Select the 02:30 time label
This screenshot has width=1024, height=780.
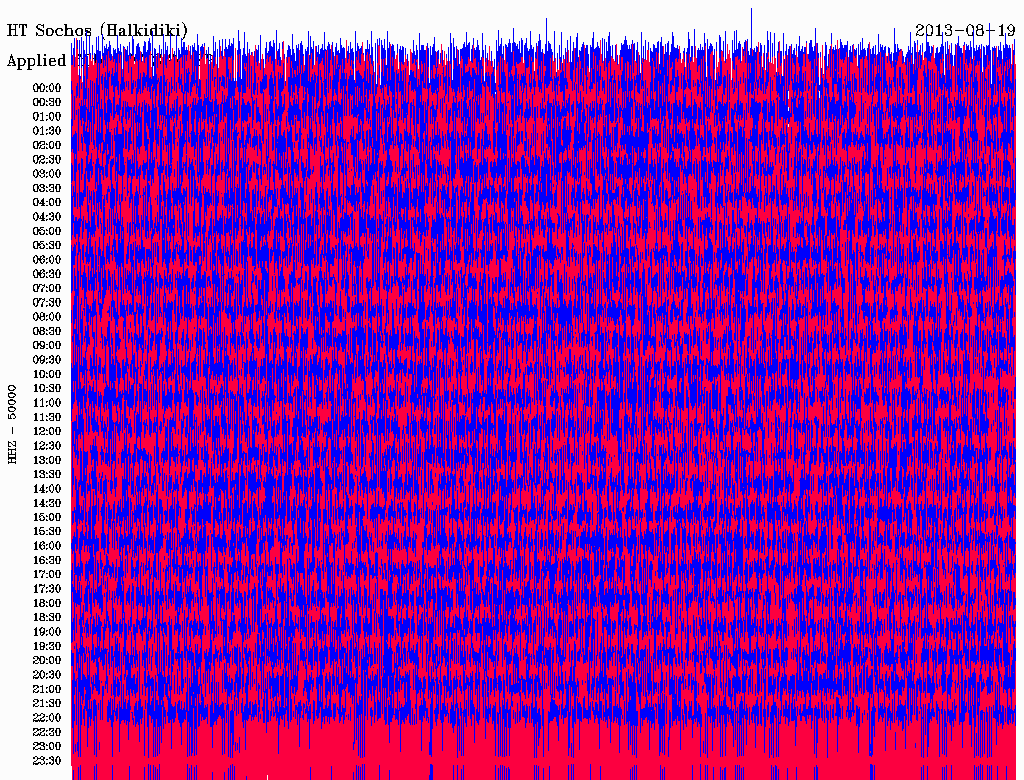[46, 159]
